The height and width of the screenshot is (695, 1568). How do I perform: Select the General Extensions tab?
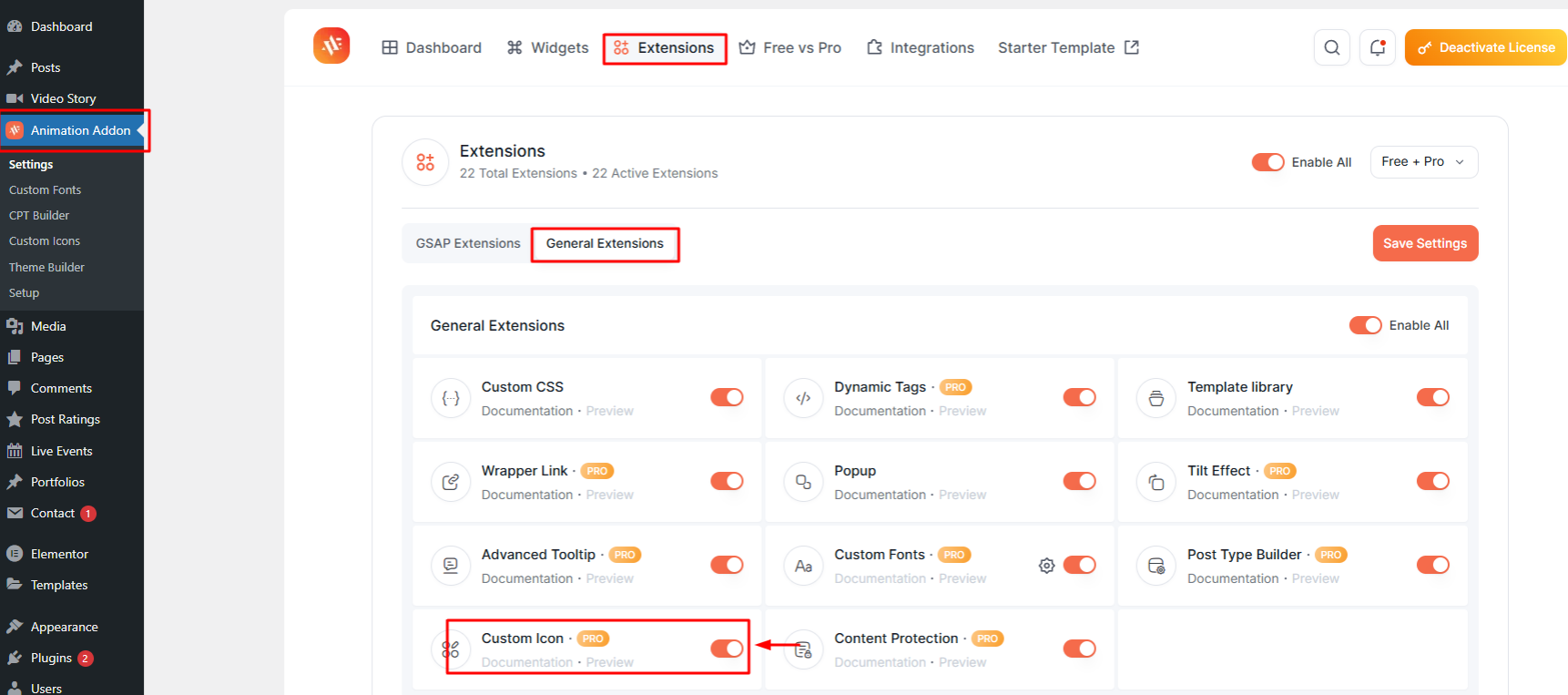[605, 243]
